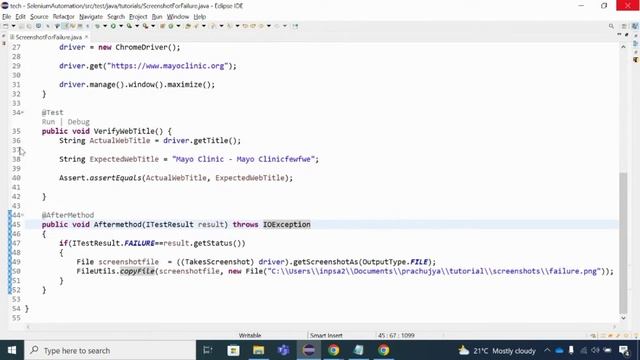Toggle the Pin Editor toolbar icon
Screen dimensions: 640x360
click(295, 26)
